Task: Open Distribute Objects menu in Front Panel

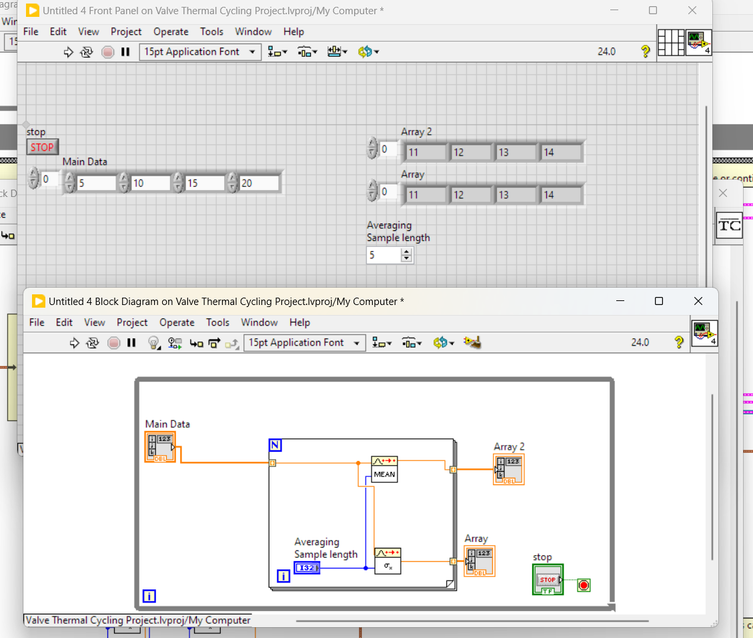Action: [x=307, y=52]
